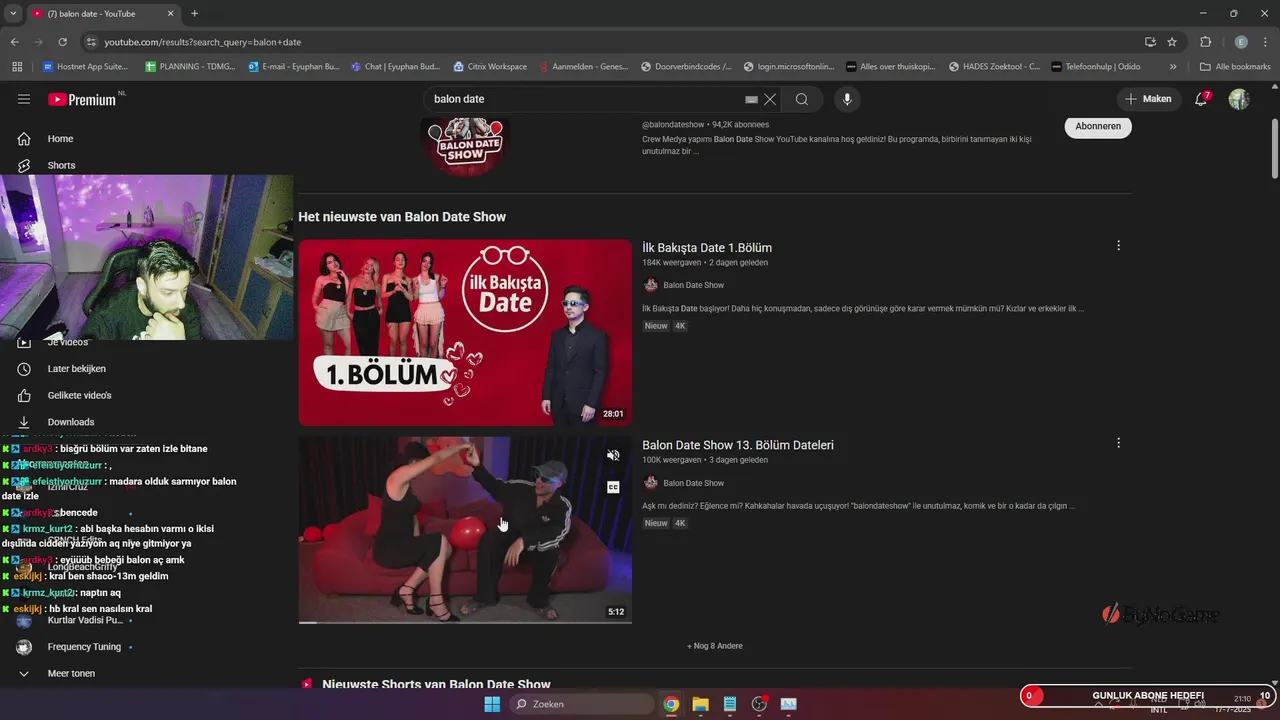Click the channel avatar under 13. Bölüm Dateleri

(x=651, y=483)
